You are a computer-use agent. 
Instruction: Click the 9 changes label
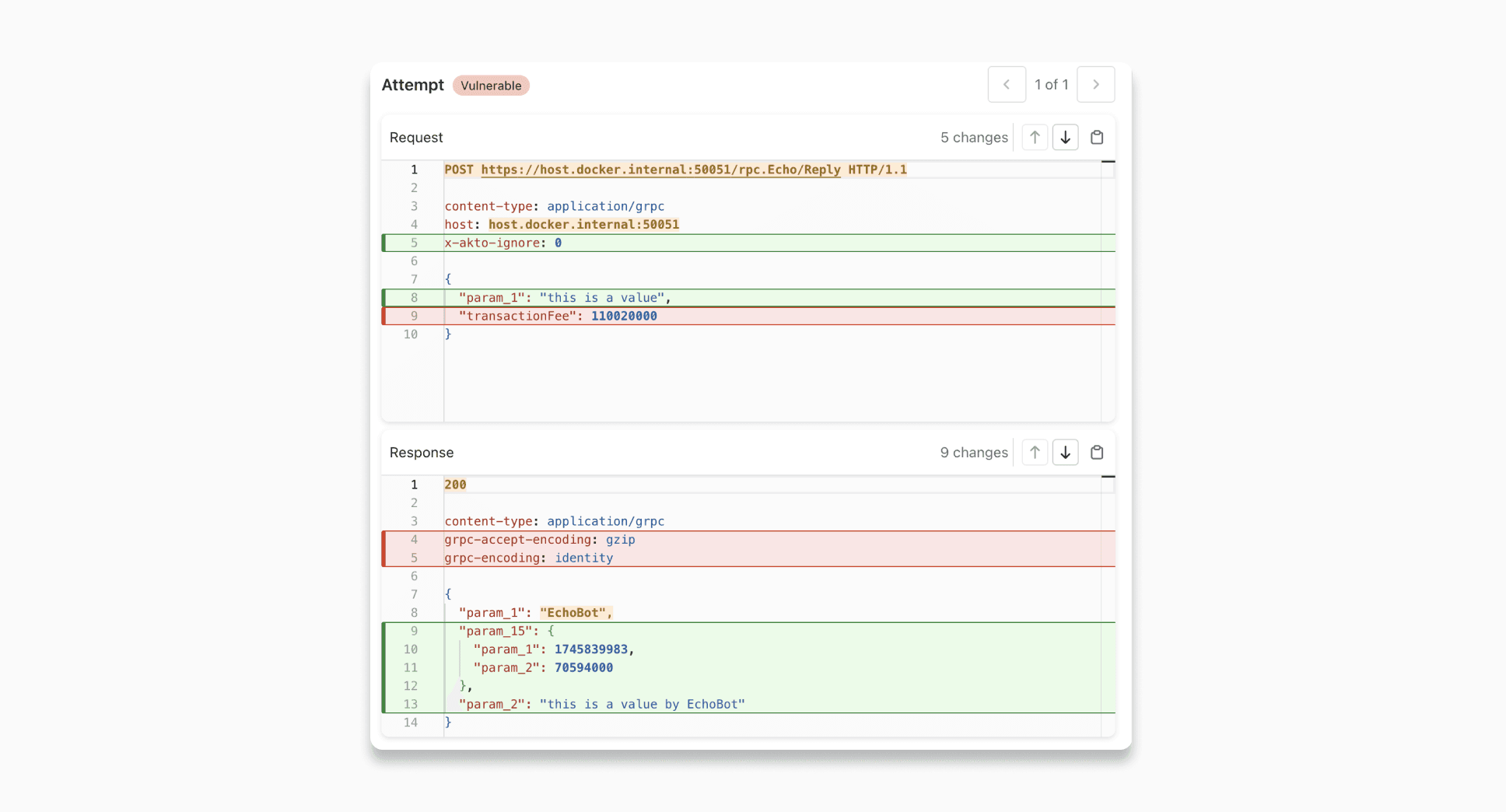[x=973, y=452]
